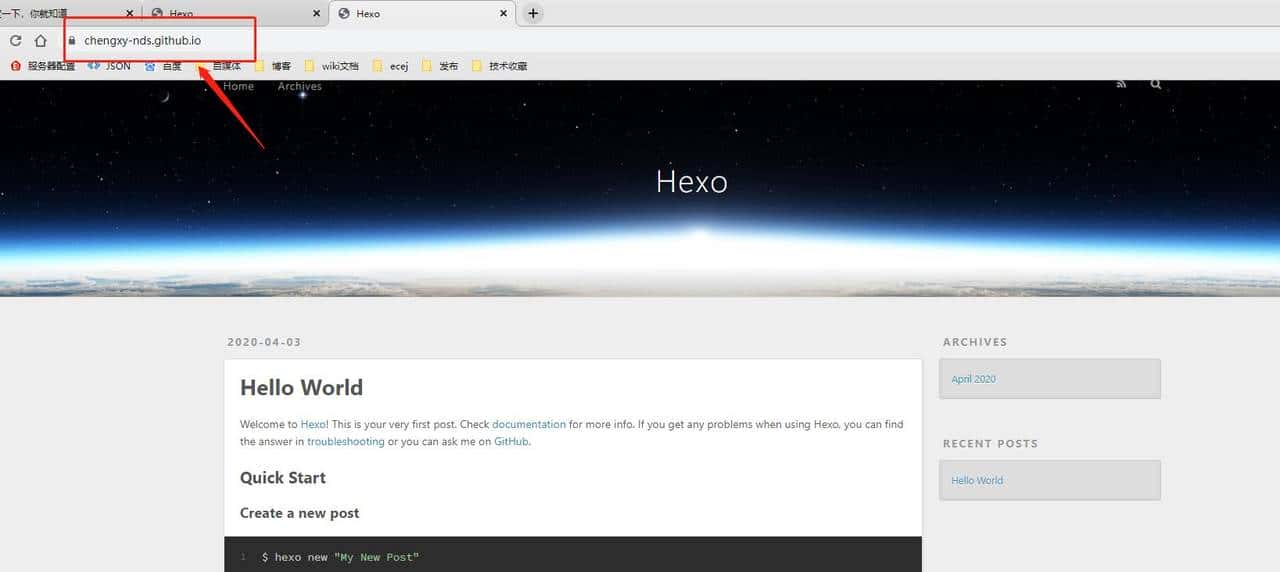Open a new tab with the plus button
Viewport: 1280px width, 572px height.
click(x=533, y=13)
